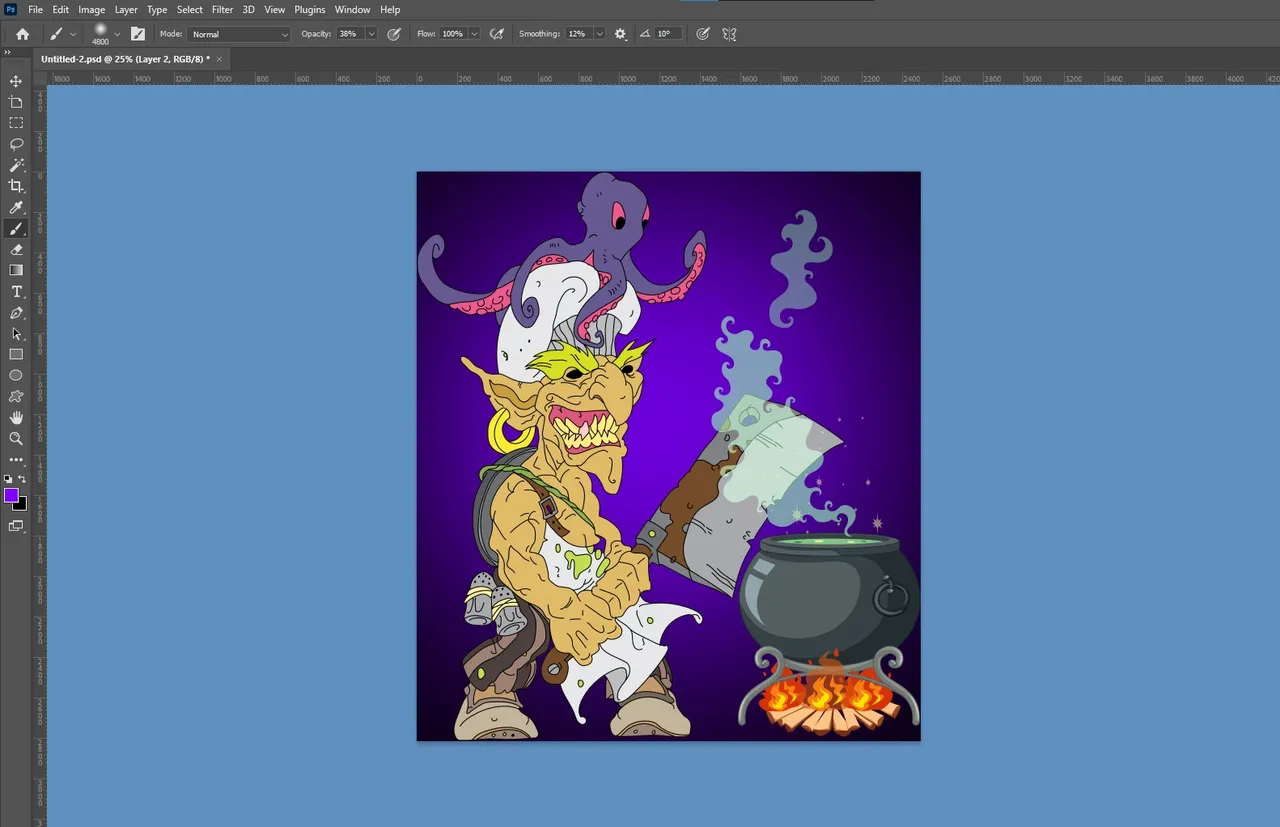1280x827 pixels.
Task: Select the Artboard tool
Action: click(16, 102)
